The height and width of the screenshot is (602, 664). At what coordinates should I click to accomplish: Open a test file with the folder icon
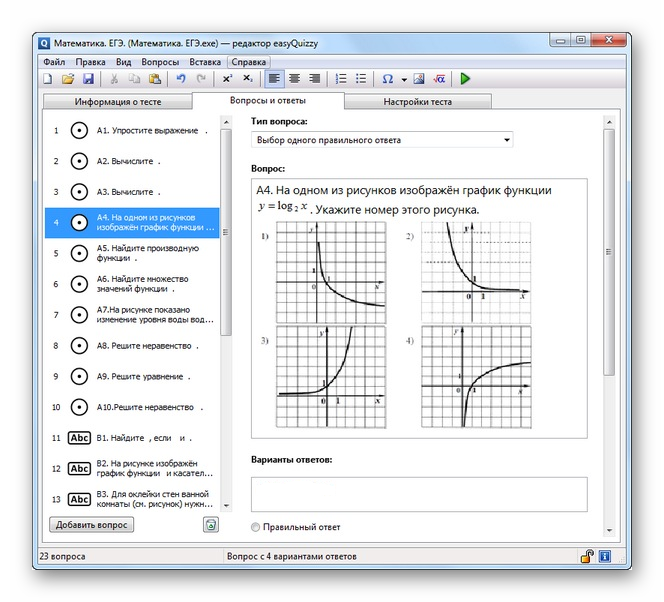(x=68, y=79)
